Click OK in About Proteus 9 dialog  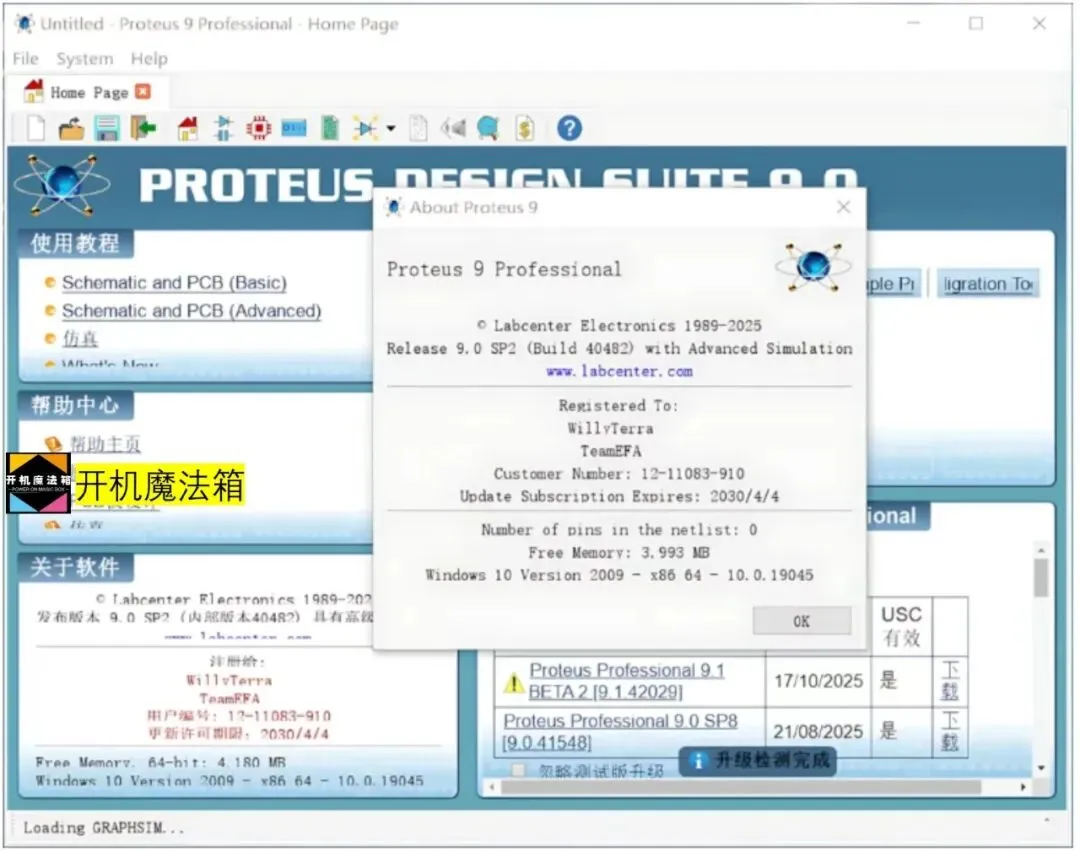pos(802,621)
